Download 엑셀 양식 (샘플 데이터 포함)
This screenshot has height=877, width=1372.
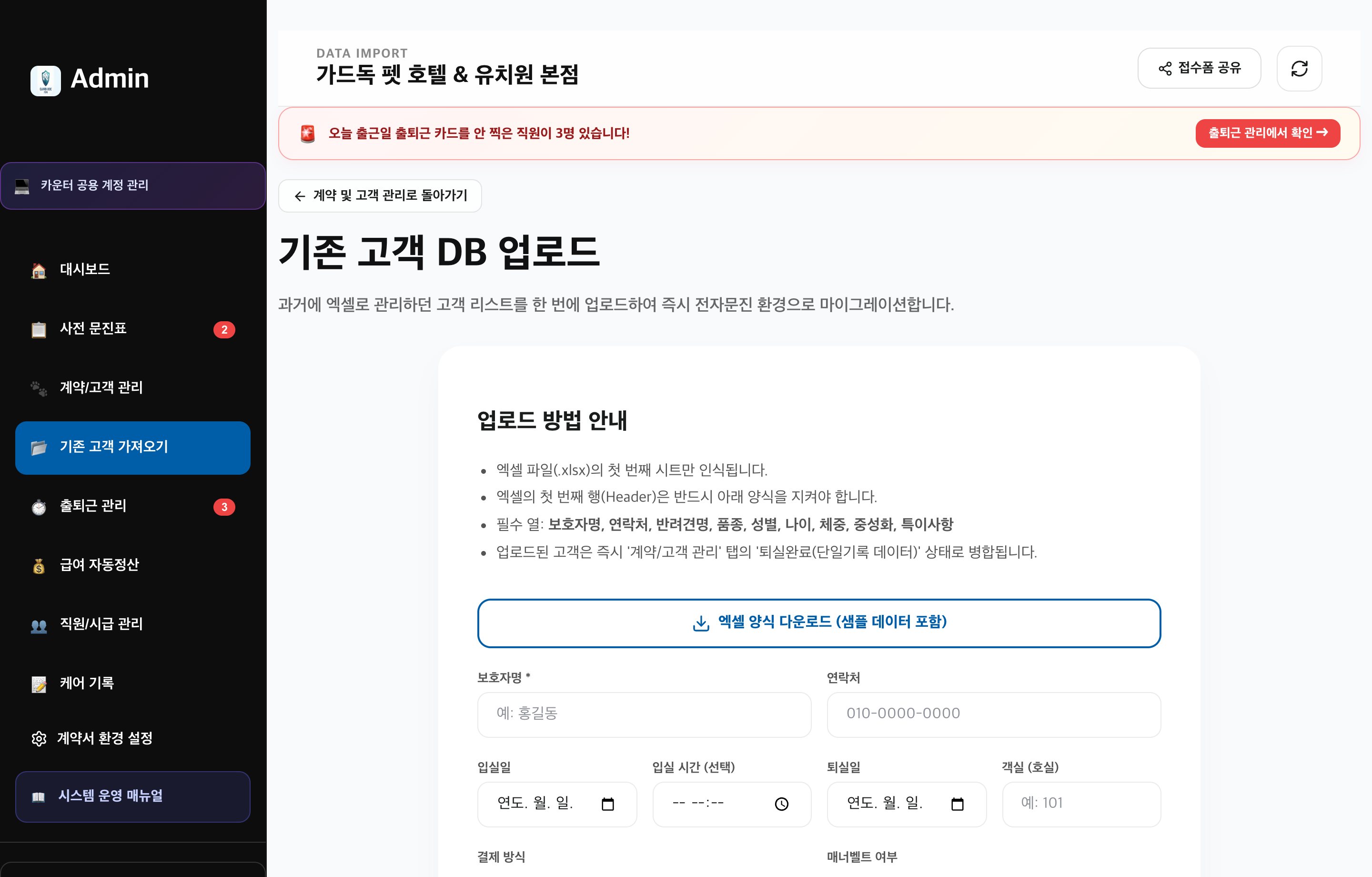pos(819,623)
